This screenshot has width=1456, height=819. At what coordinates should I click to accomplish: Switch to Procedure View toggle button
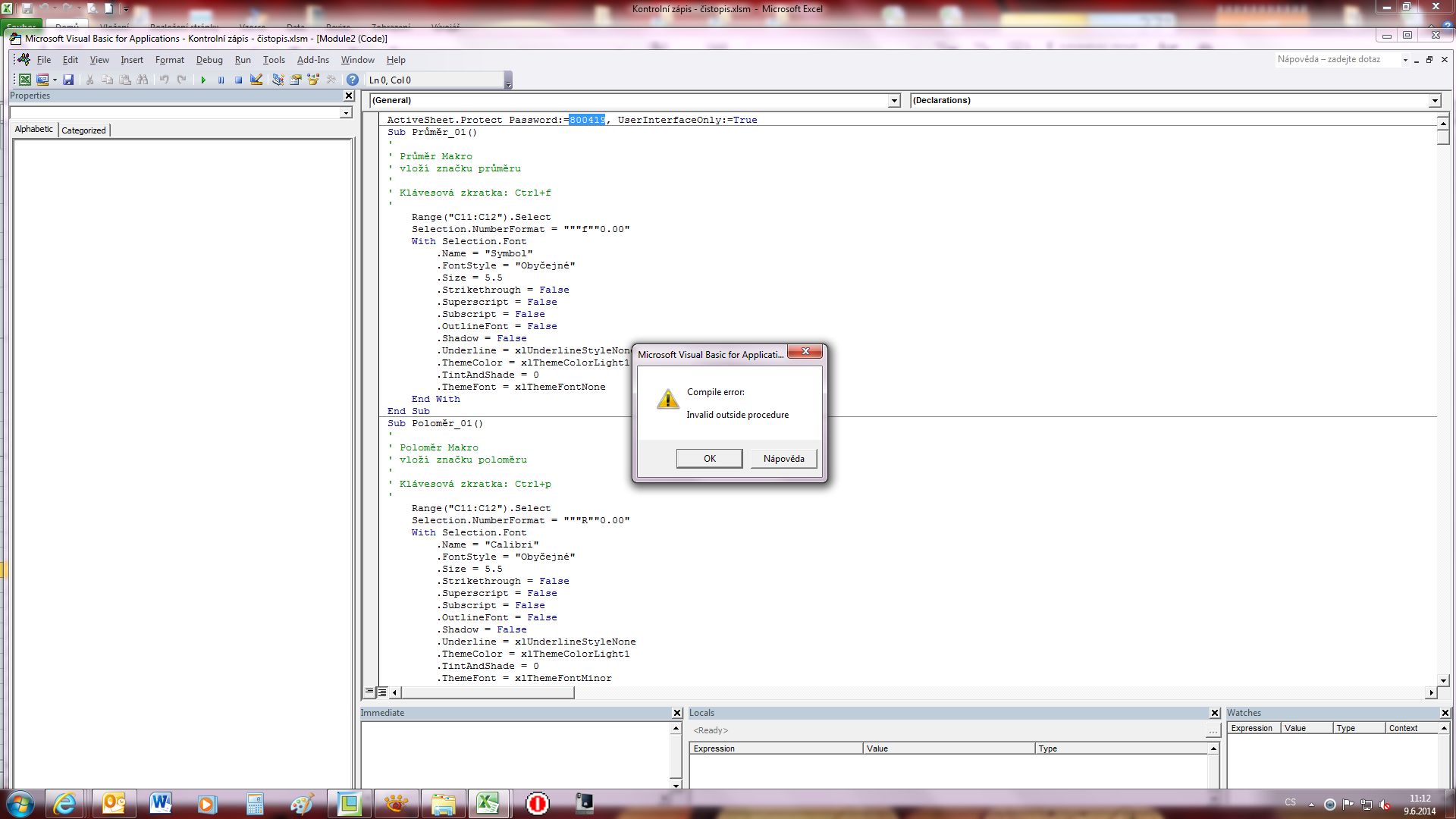[x=369, y=692]
